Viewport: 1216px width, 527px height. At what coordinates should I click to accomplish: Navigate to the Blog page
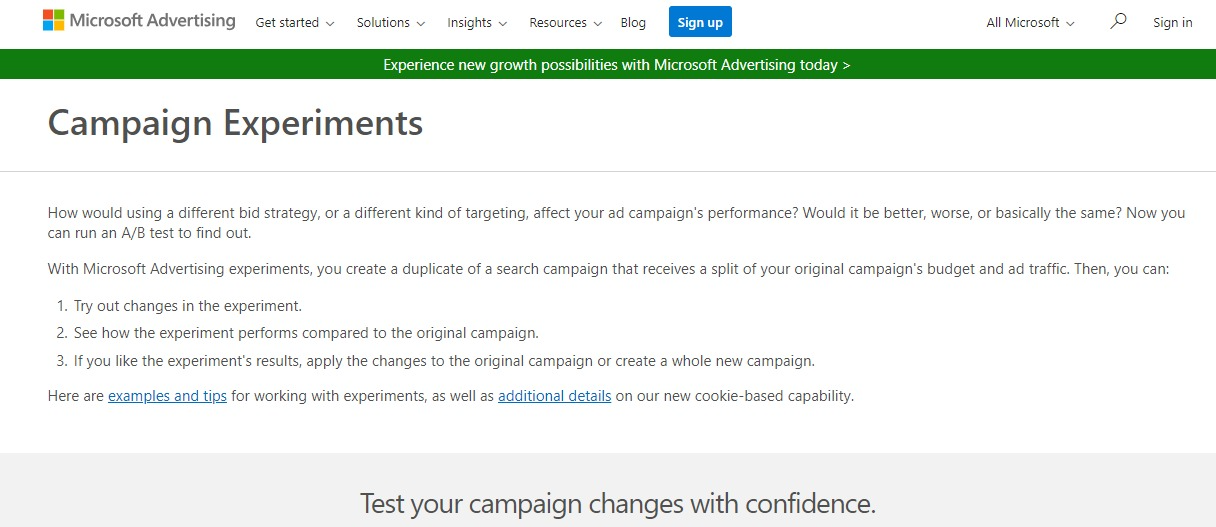tap(633, 22)
